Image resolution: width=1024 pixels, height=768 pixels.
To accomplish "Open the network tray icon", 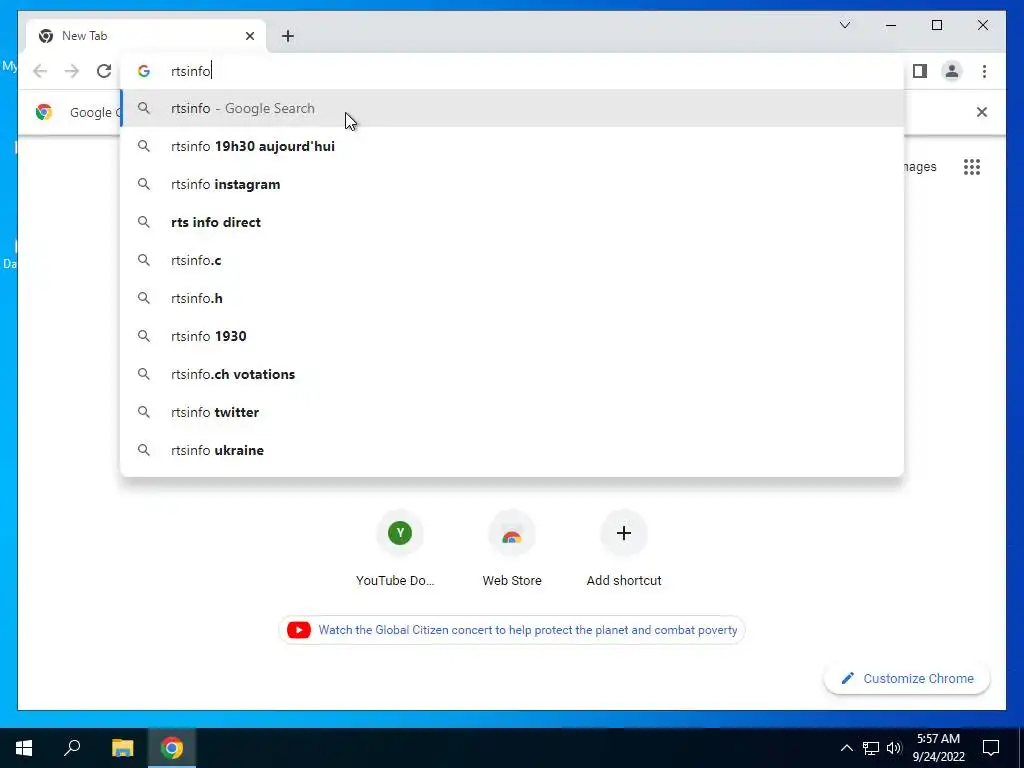I will pyautogui.click(x=871, y=748).
